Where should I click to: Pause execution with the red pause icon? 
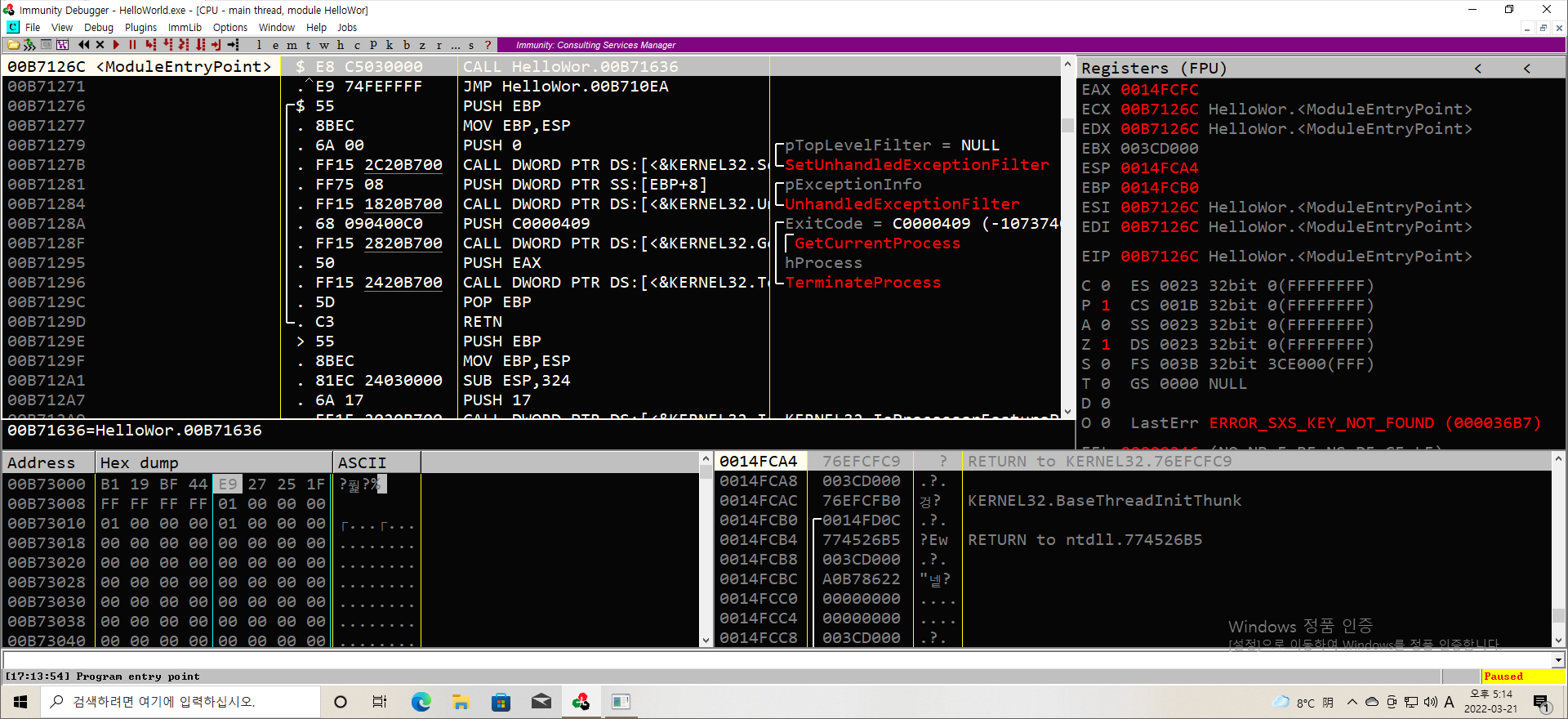(132, 45)
